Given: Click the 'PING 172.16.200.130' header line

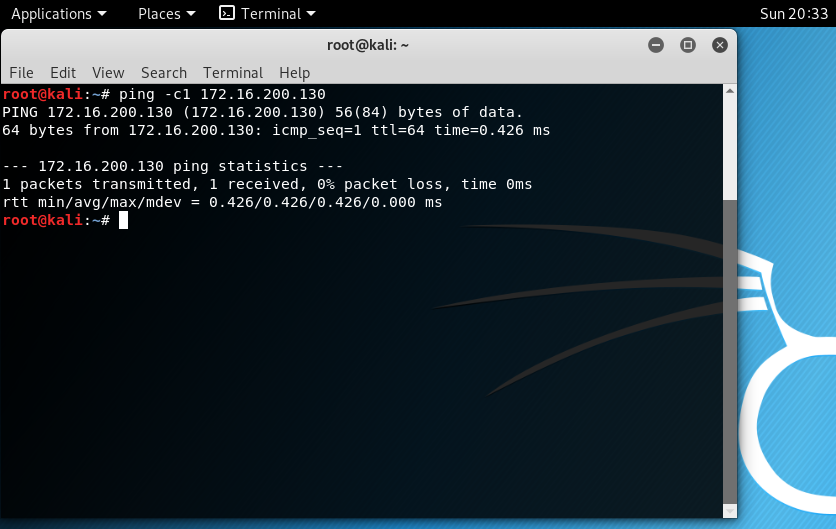Looking at the screenshot, I should pyautogui.click(x=262, y=112).
